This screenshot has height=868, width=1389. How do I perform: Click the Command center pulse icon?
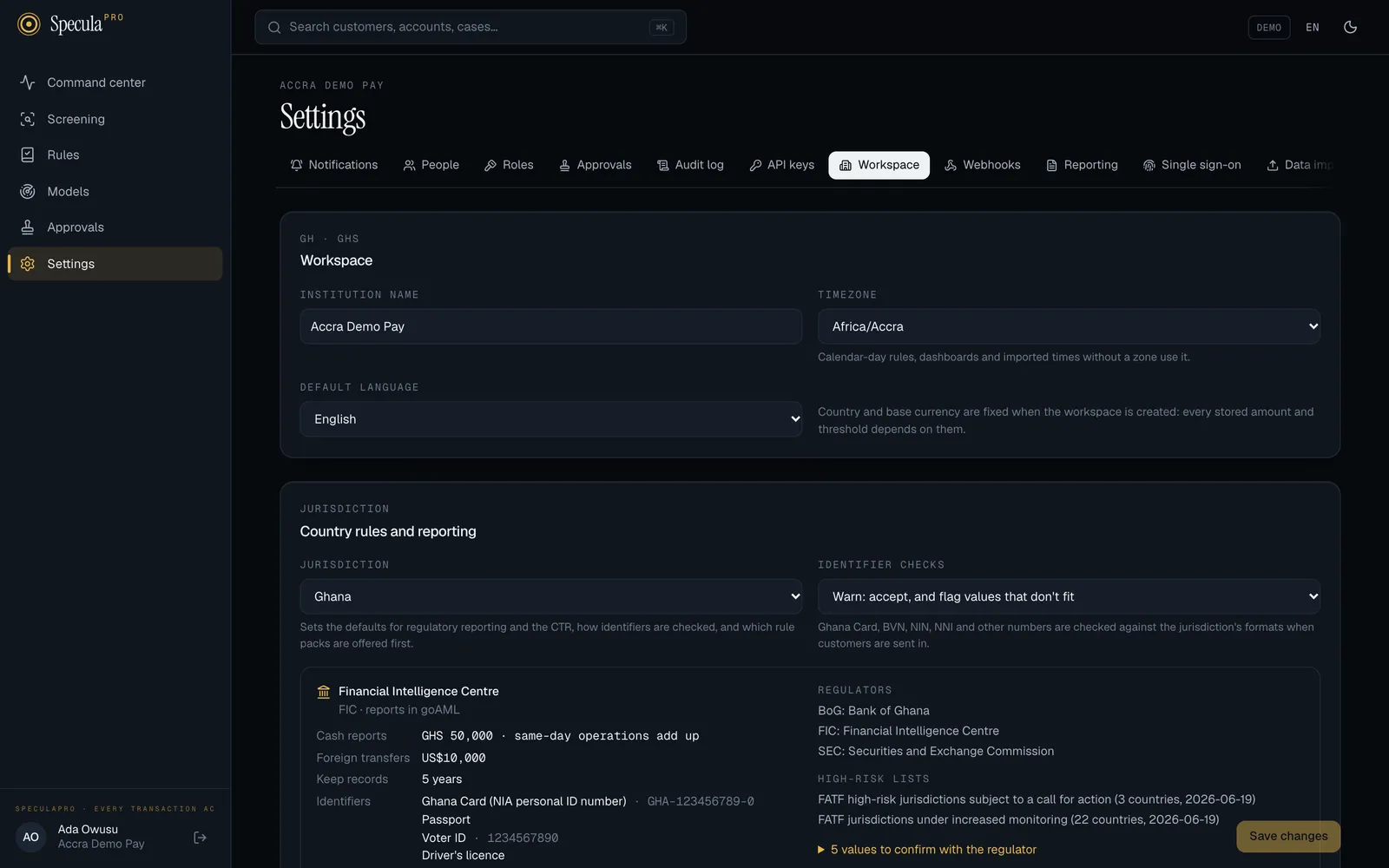28,82
